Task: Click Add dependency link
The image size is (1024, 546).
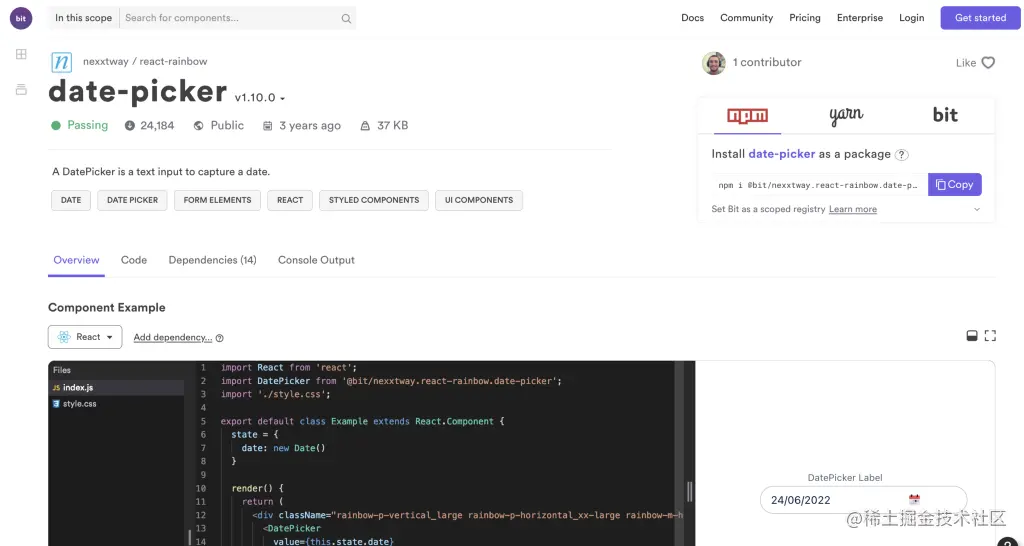Action: [172, 338]
